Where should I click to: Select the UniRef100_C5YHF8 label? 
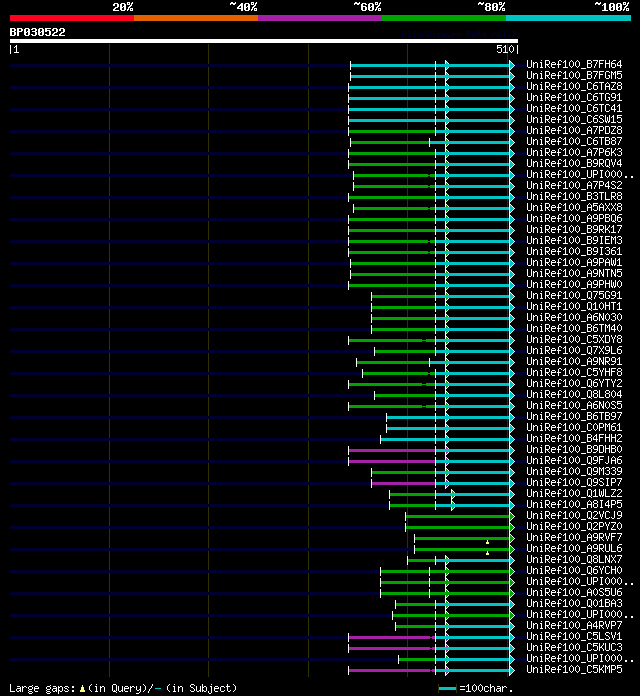coord(574,372)
